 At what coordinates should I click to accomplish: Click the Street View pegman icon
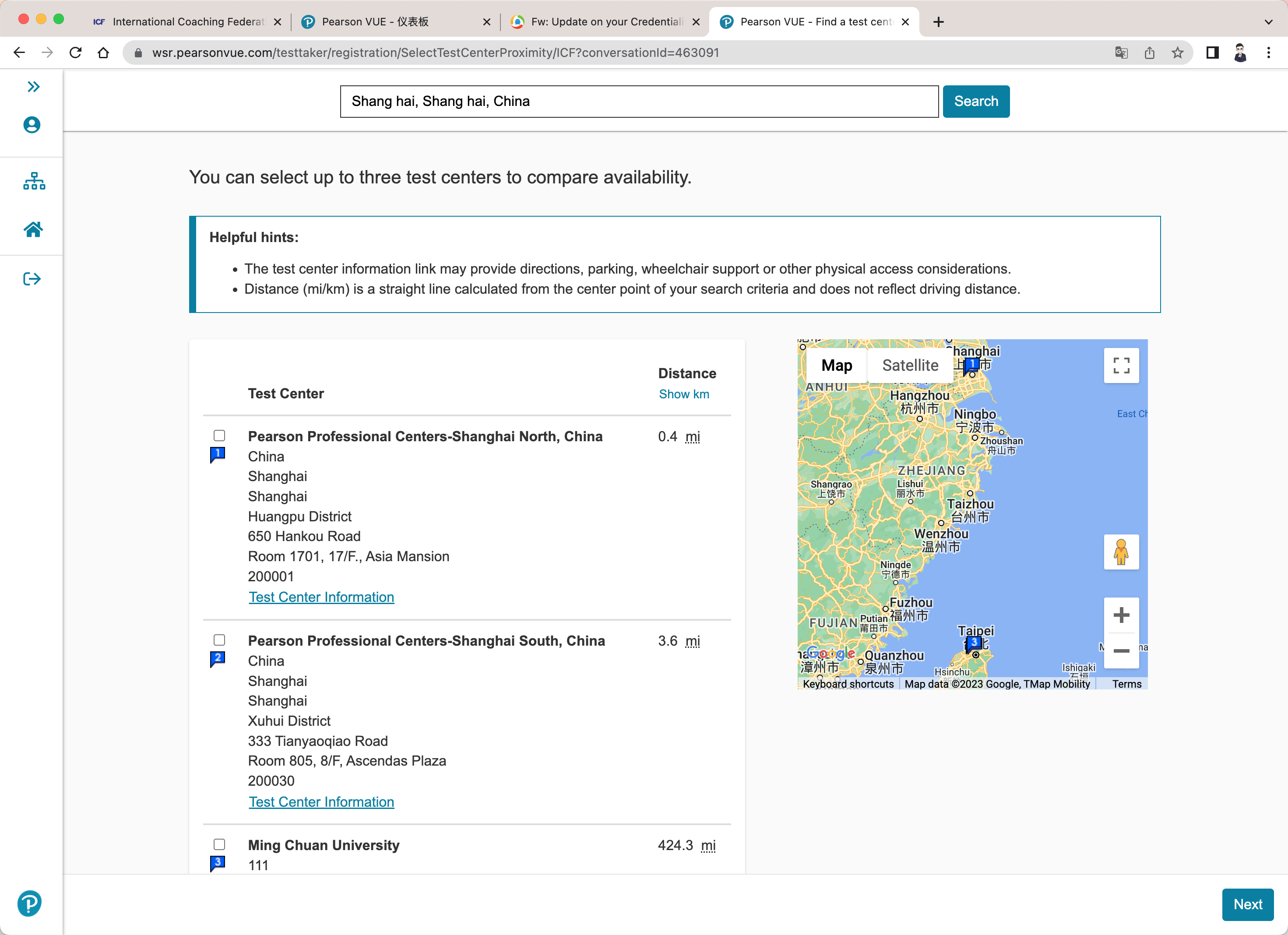pyautogui.click(x=1120, y=552)
